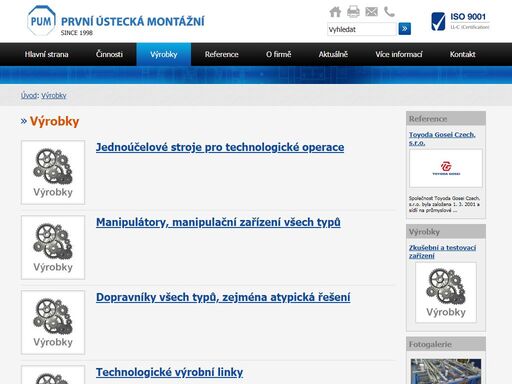Select the Výrobky menu tab
512x384 pixels.
(163, 54)
